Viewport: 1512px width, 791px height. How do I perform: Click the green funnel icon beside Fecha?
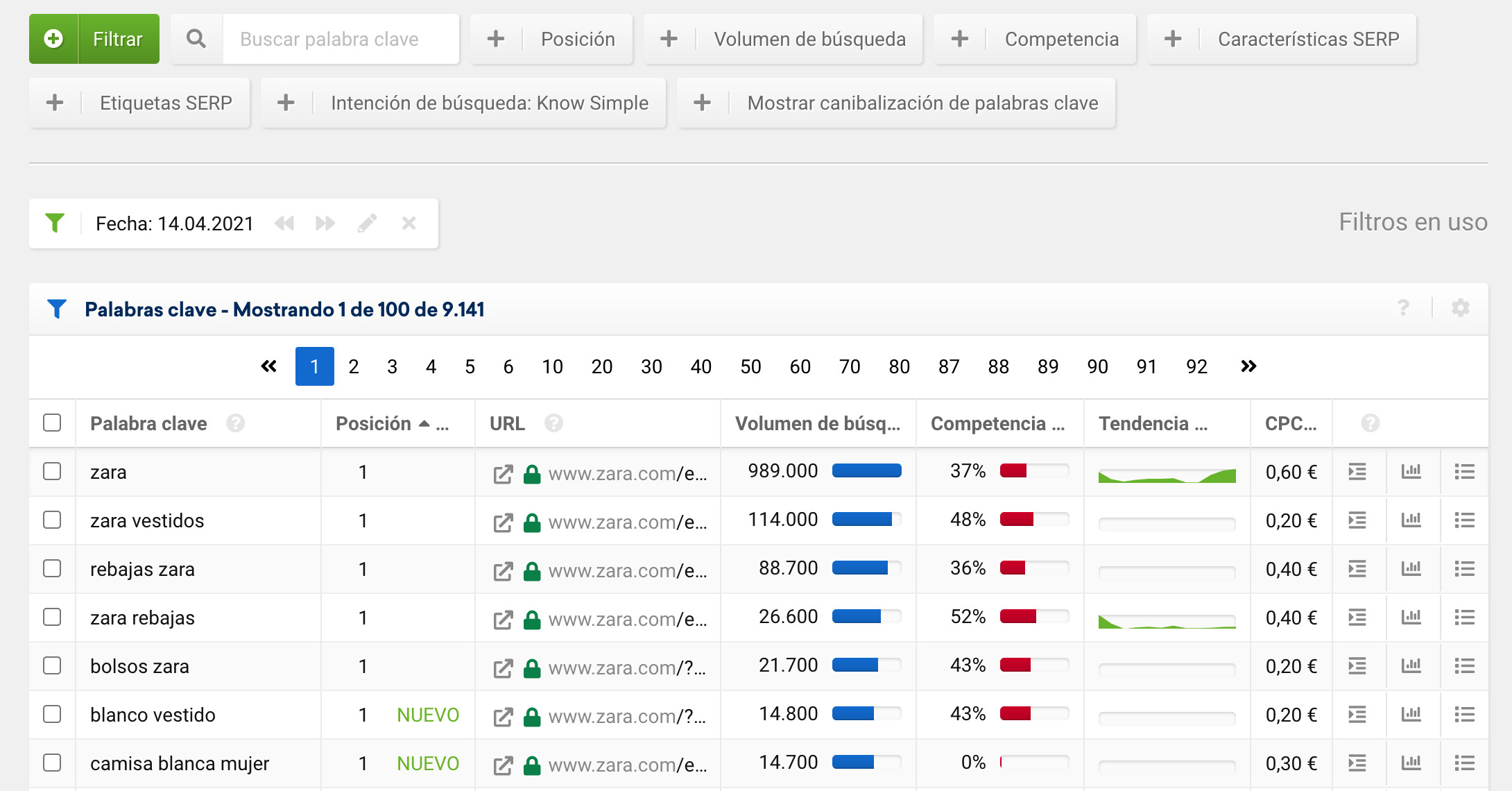click(x=55, y=223)
